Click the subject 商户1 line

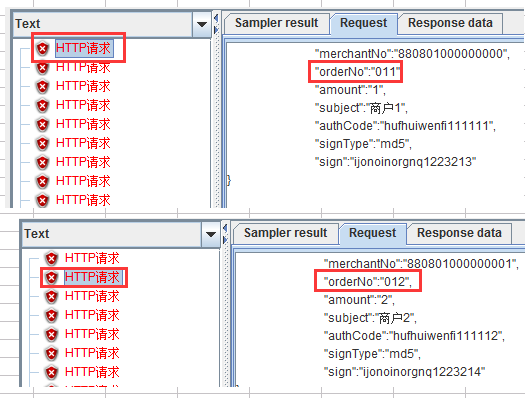click(361, 108)
